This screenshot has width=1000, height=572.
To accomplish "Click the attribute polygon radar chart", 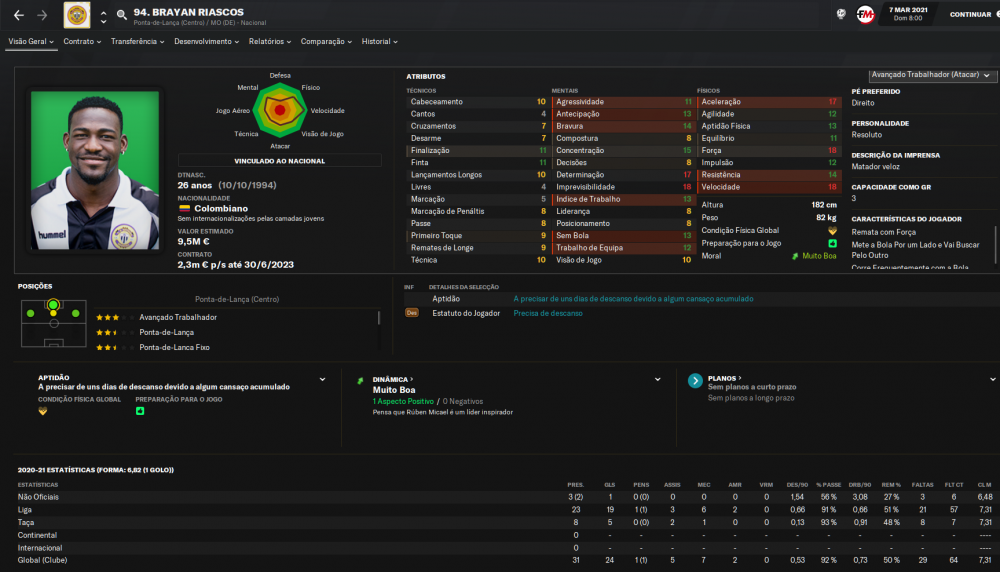I will (x=280, y=110).
